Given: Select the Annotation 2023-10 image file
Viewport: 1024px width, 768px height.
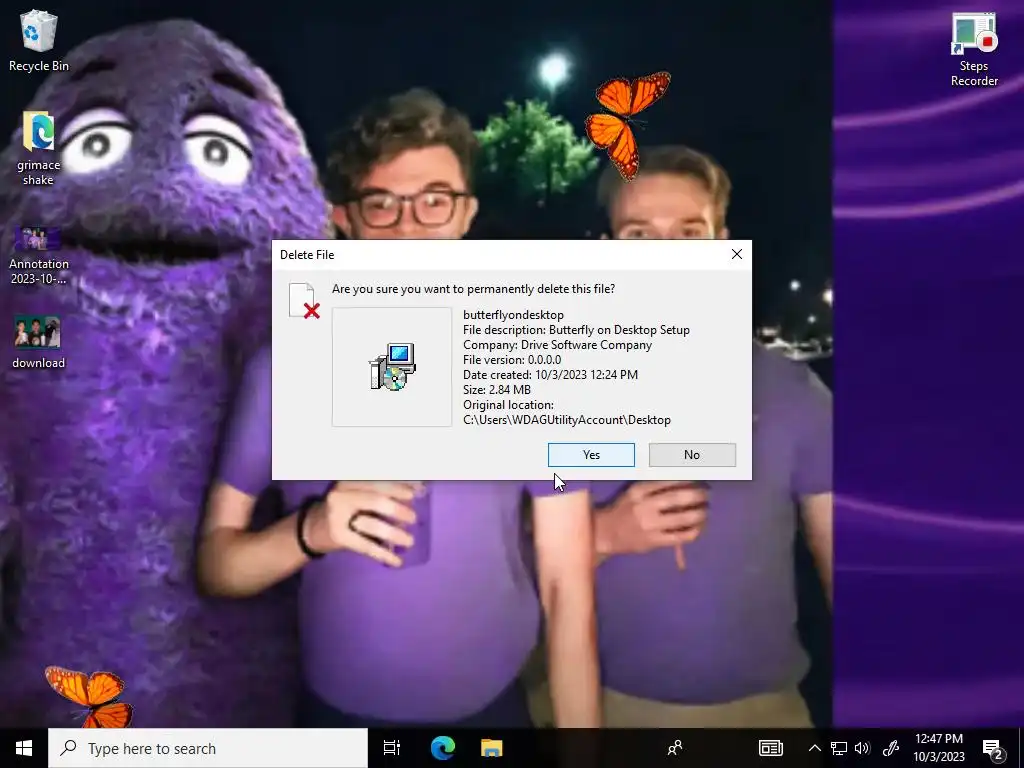Looking at the screenshot, I should click(x=39, y=255).
